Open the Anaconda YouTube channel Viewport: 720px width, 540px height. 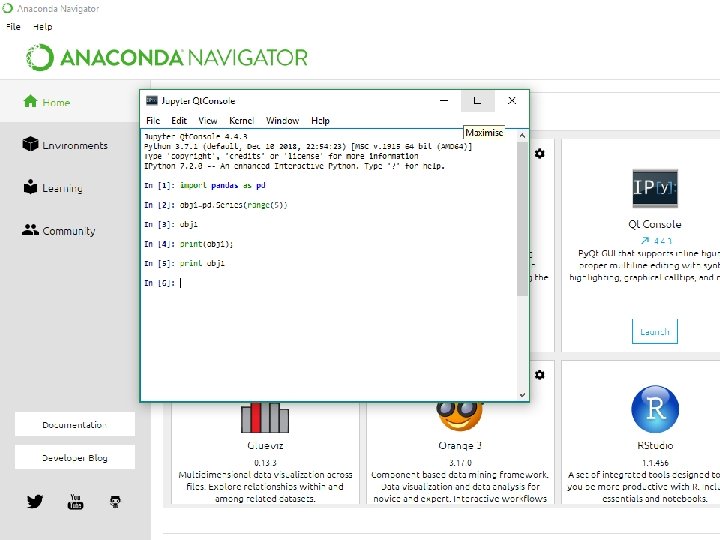75,501
